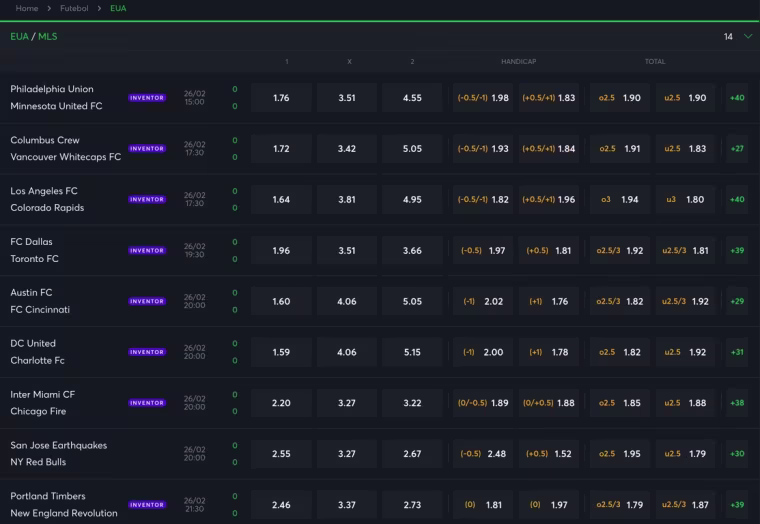Open Philadelphia Union team name

pos(52,89)
